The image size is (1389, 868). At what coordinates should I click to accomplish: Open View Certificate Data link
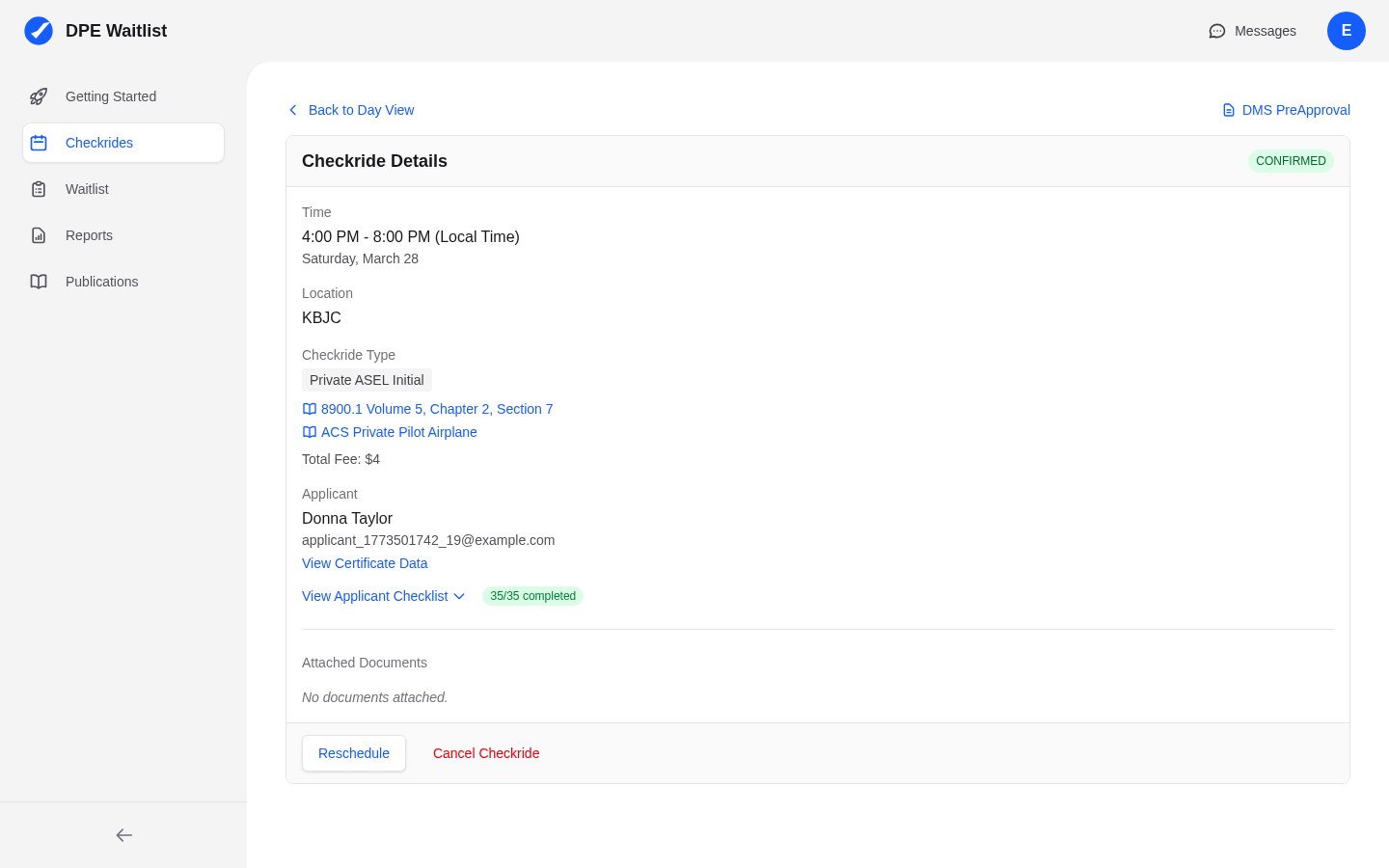[365, 563]
